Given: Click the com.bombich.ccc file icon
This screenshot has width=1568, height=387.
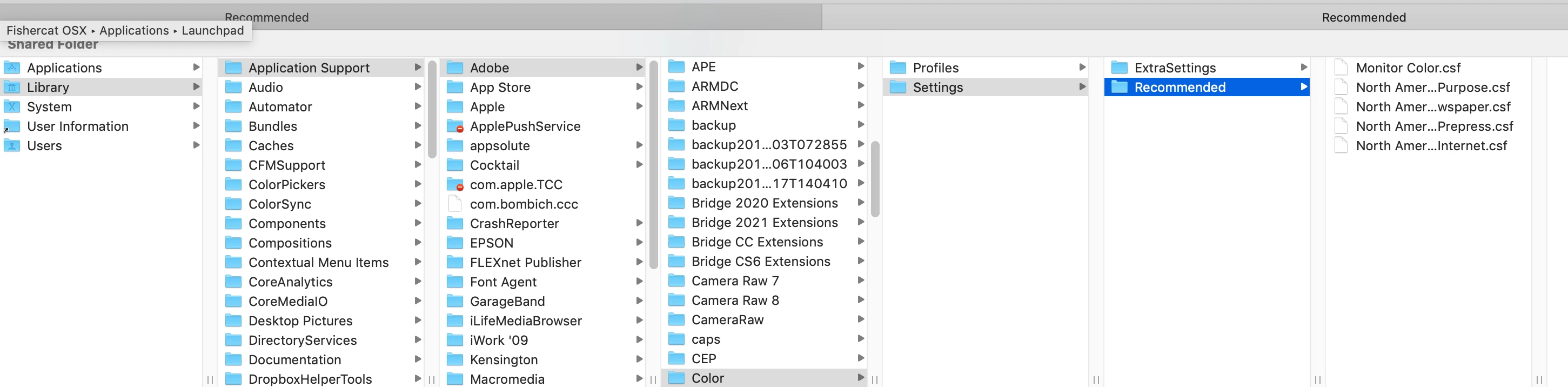Looking at the screenshot, I should coord(455,204).
